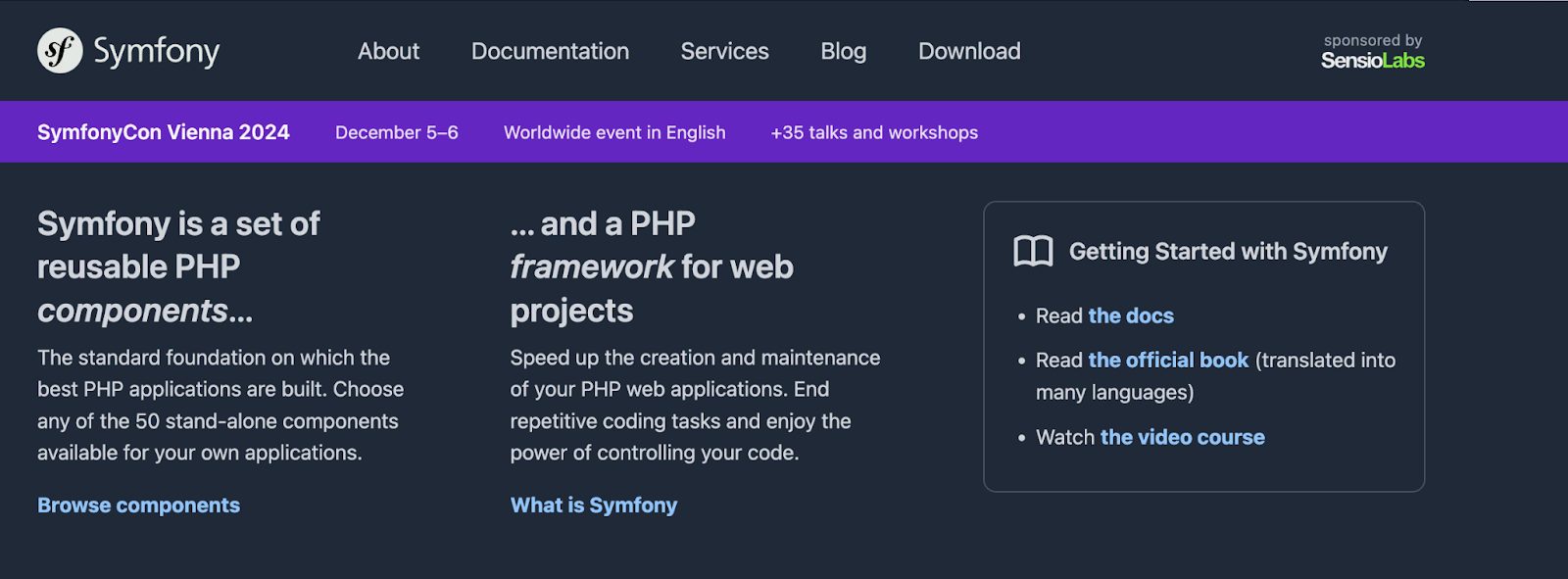Click the open book icon
The width and height of the screenshot is (1568, 579).
pyautogui.click(x=1033, y=252)
